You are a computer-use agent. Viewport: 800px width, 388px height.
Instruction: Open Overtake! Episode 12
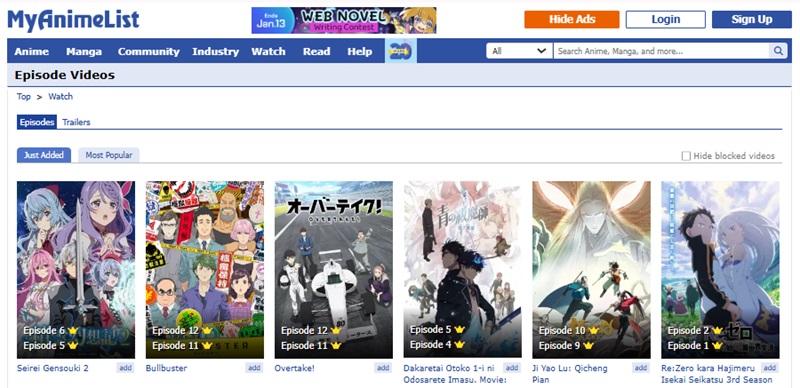tap(305, 331)
